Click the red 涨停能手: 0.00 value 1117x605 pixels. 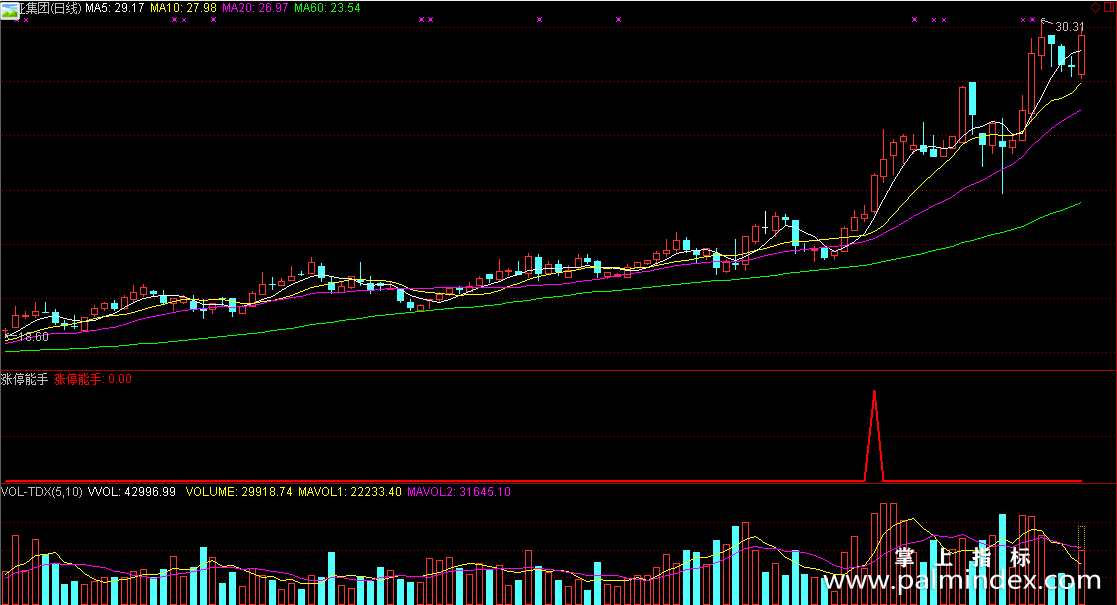(x=93, y=379)
